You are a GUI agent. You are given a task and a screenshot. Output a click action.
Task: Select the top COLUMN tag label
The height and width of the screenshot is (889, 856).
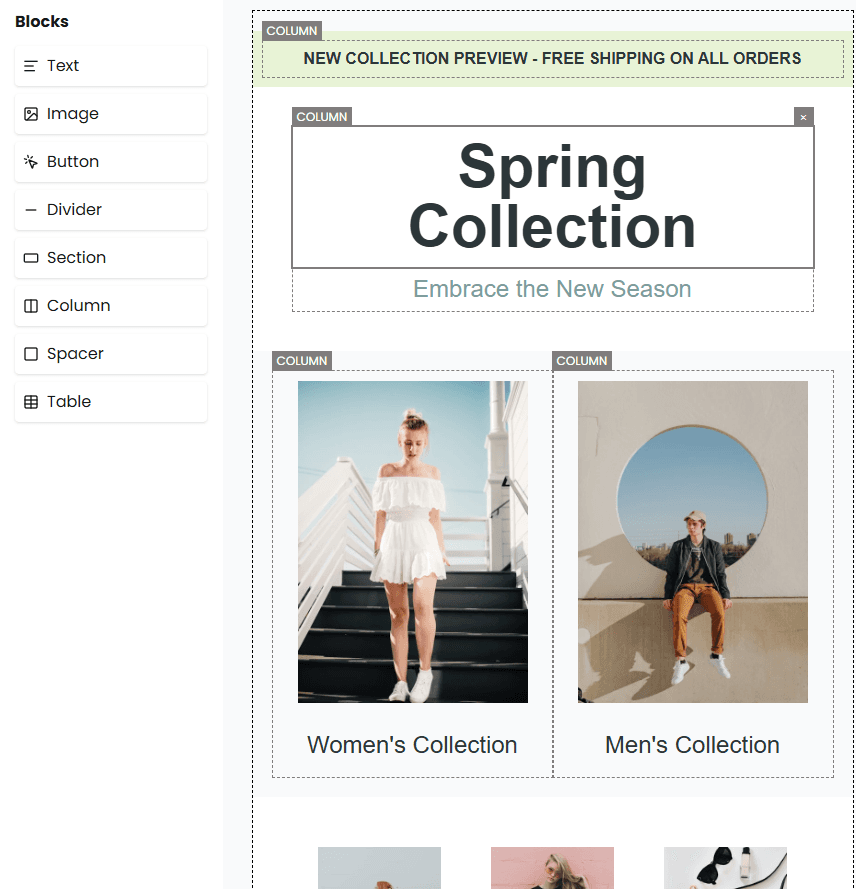(291, 31)
